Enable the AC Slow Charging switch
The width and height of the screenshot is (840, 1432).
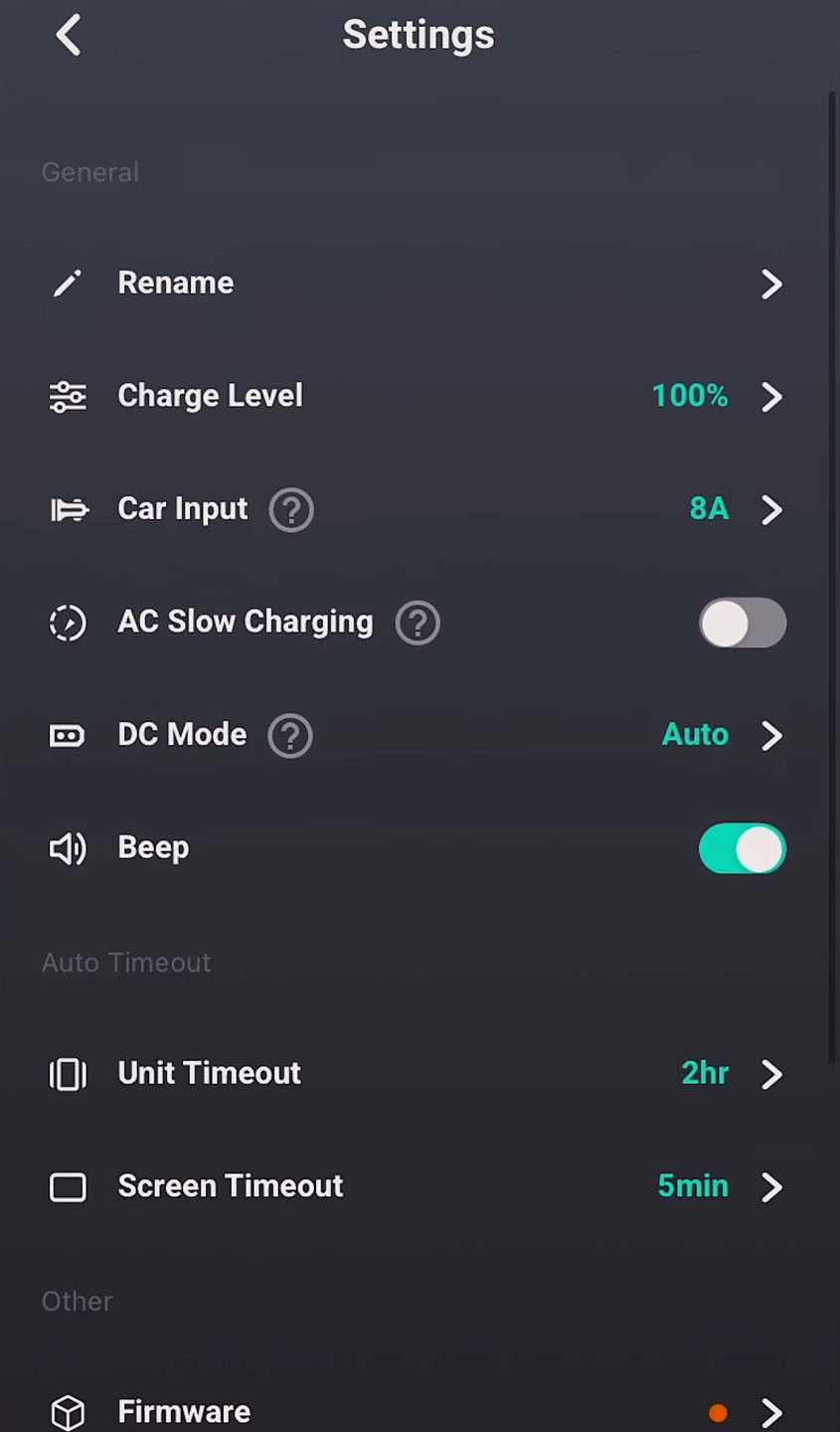pyautogui.click(x=743, y=624)
